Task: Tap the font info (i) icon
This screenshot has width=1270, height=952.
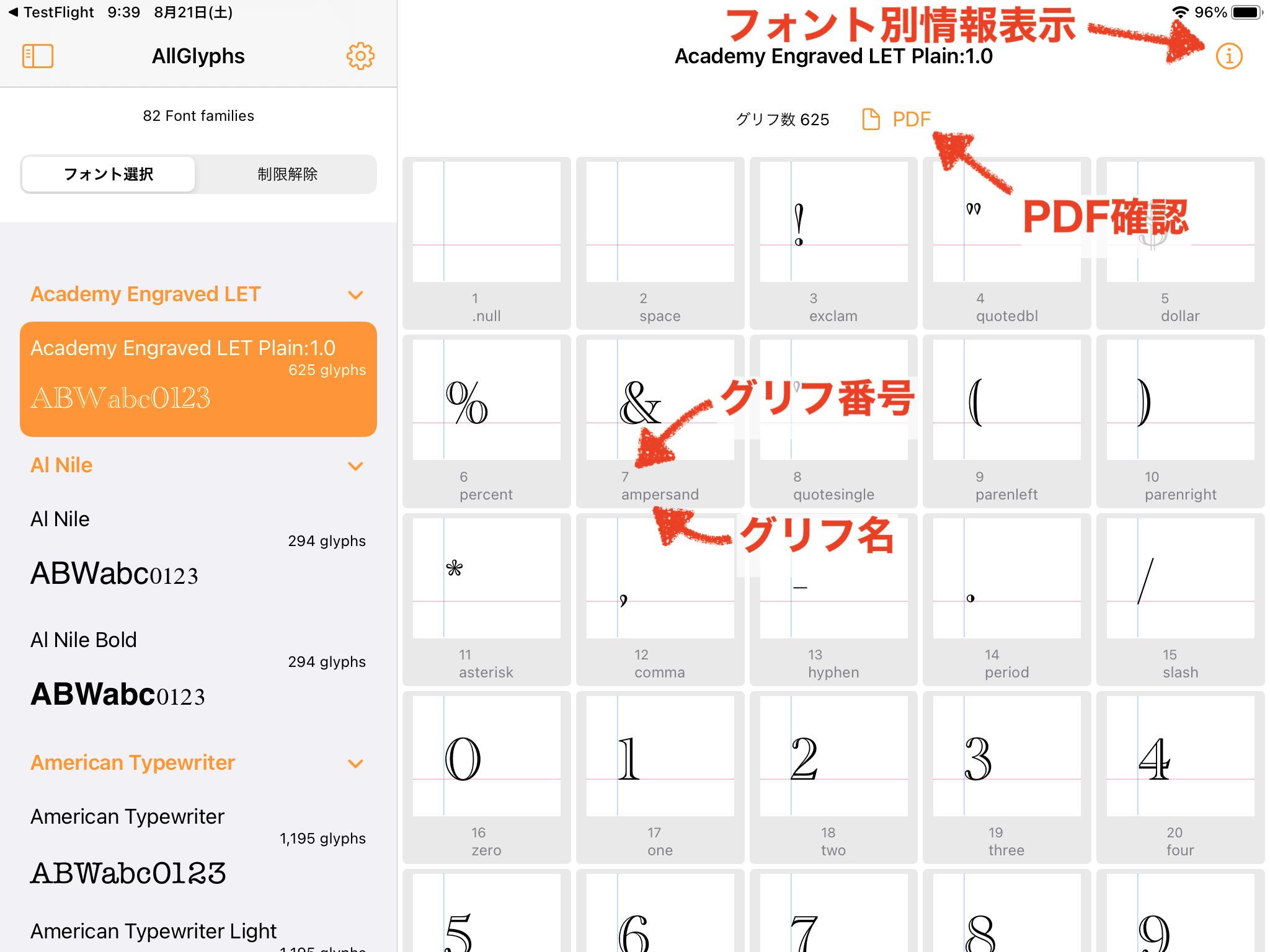Action: (x=1228, y=56)
